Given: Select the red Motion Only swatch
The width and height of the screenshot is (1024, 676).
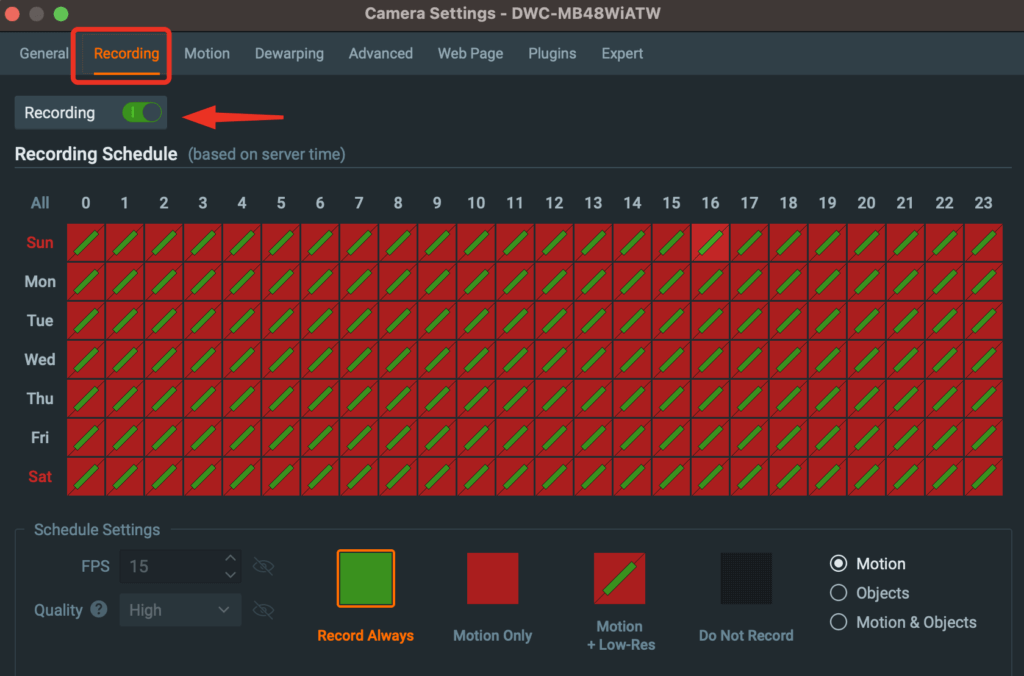Looking at the screenshot, I should click(492, 579).
